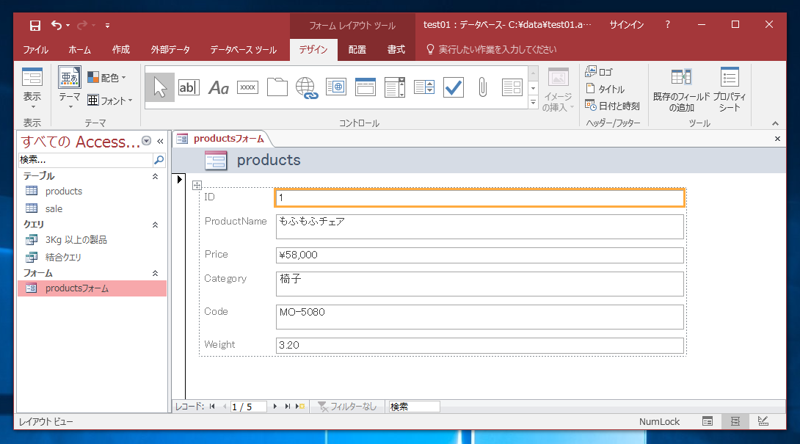Collapse the クエリ group
The height and width of the screenshot is (444, 800).
(x=155, y=225)
